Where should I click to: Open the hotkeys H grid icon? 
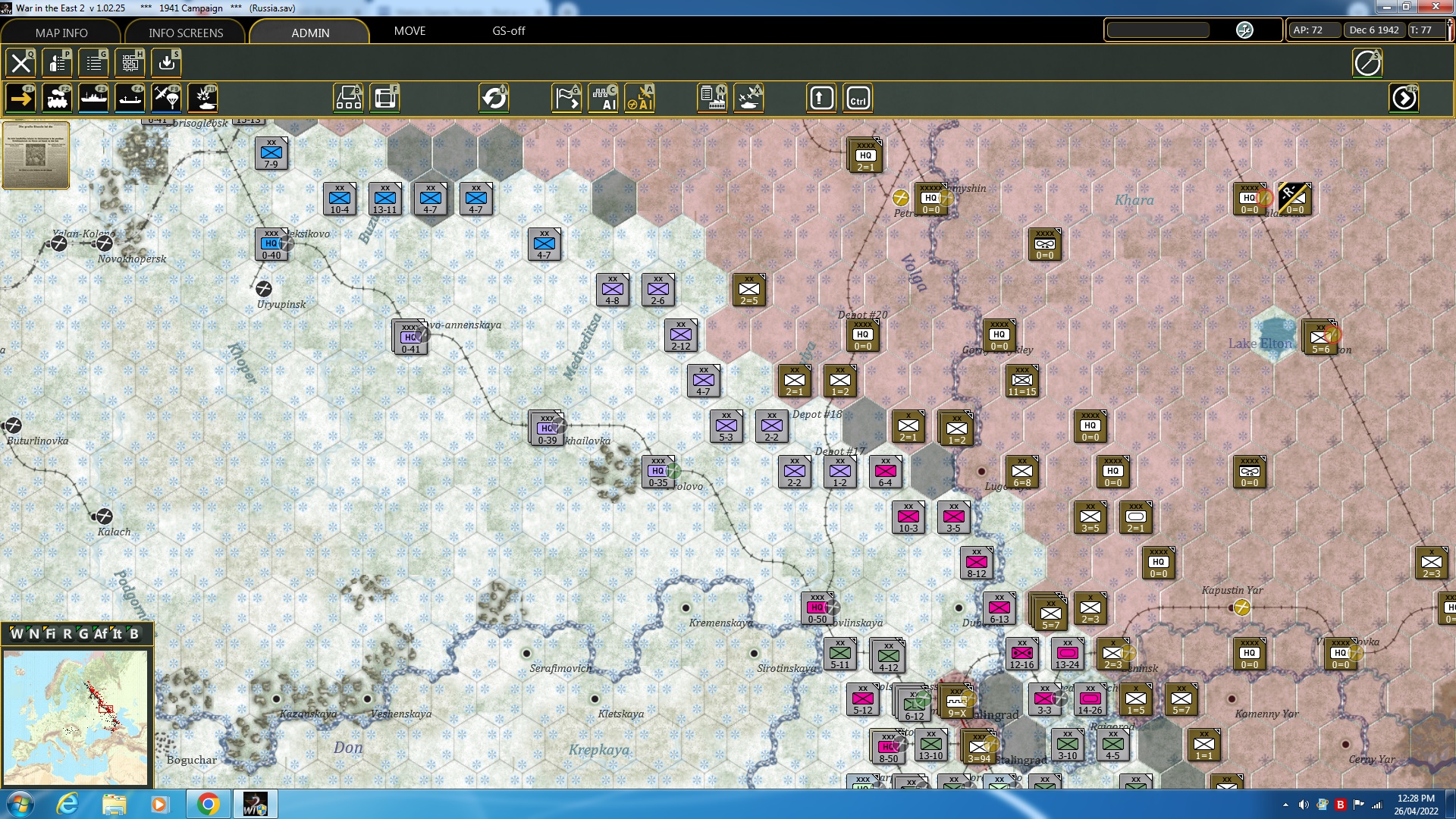(x=130, y=63)
